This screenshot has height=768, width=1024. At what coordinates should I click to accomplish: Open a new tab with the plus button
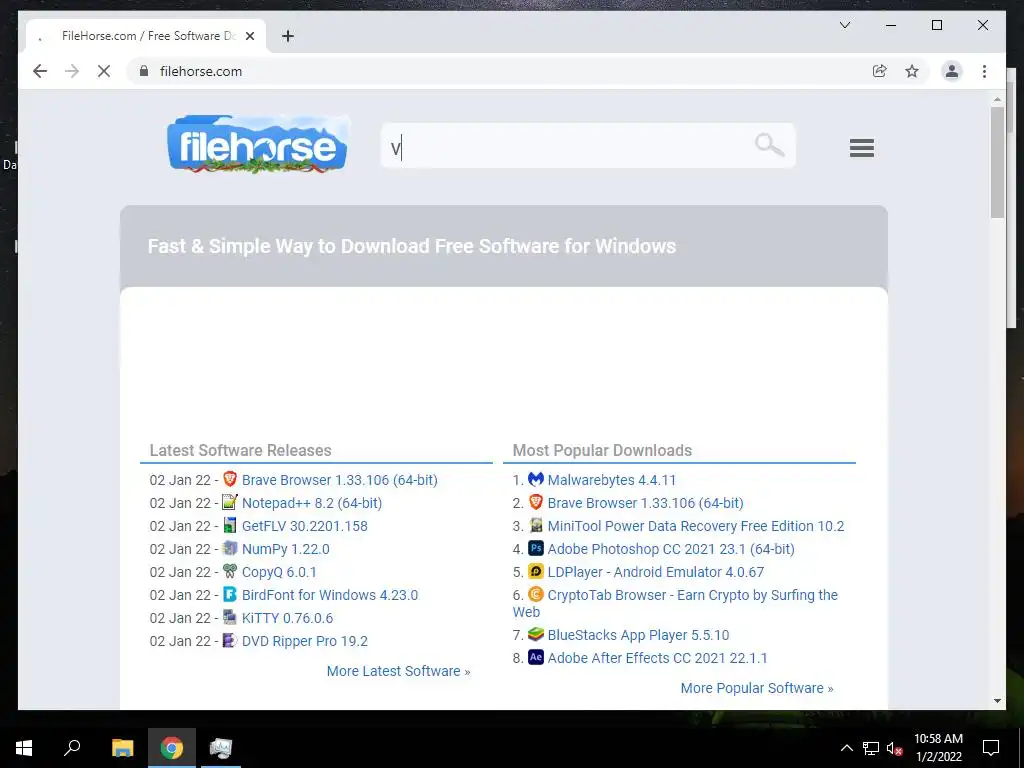tap(287, 36)
